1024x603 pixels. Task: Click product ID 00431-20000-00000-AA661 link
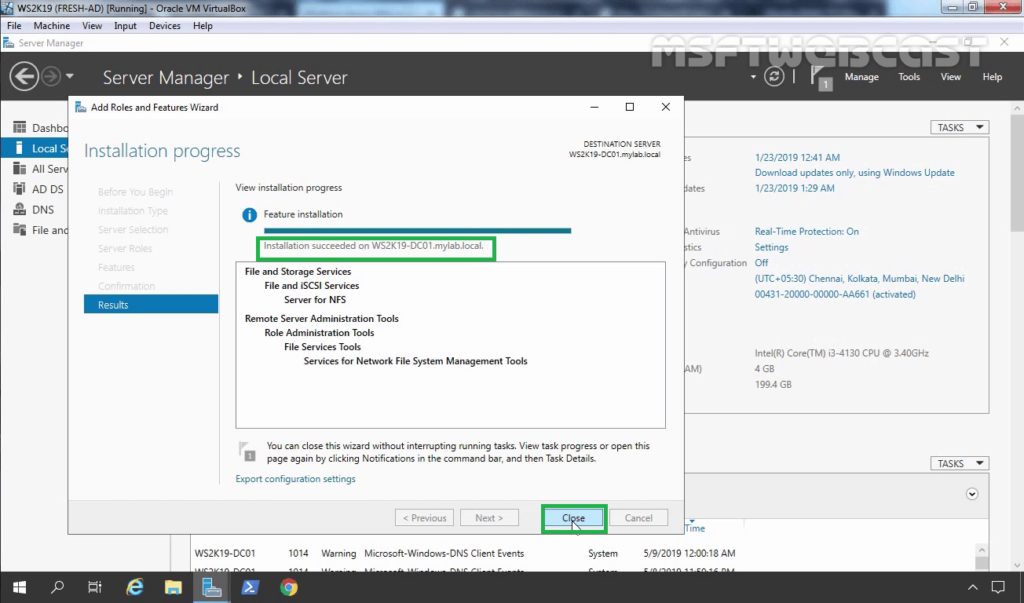point(835,295)
